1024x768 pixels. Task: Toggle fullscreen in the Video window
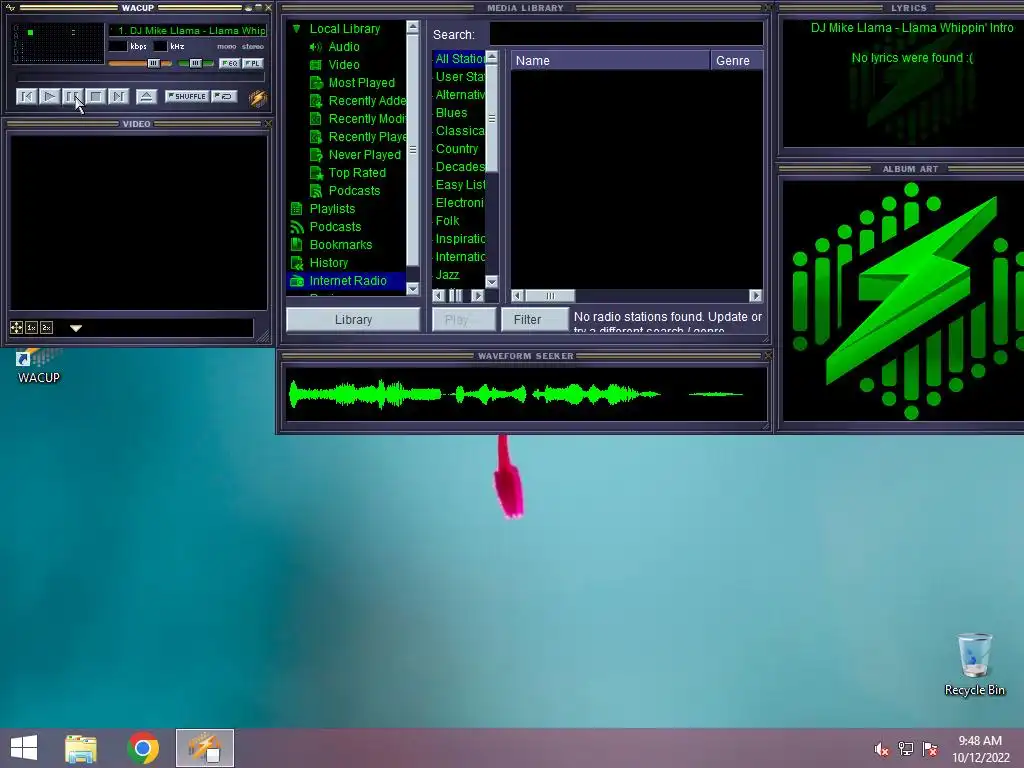(16, 328)
